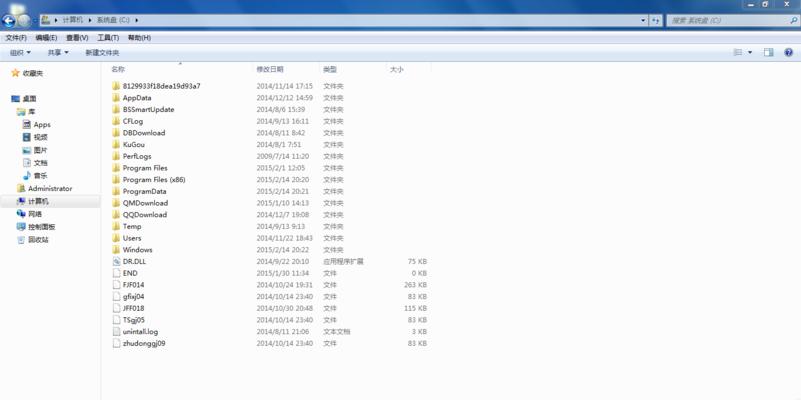Viewport: 801px width, 400px height.
Task: Open the 音乐 library icon
Action: pos(27,176)
